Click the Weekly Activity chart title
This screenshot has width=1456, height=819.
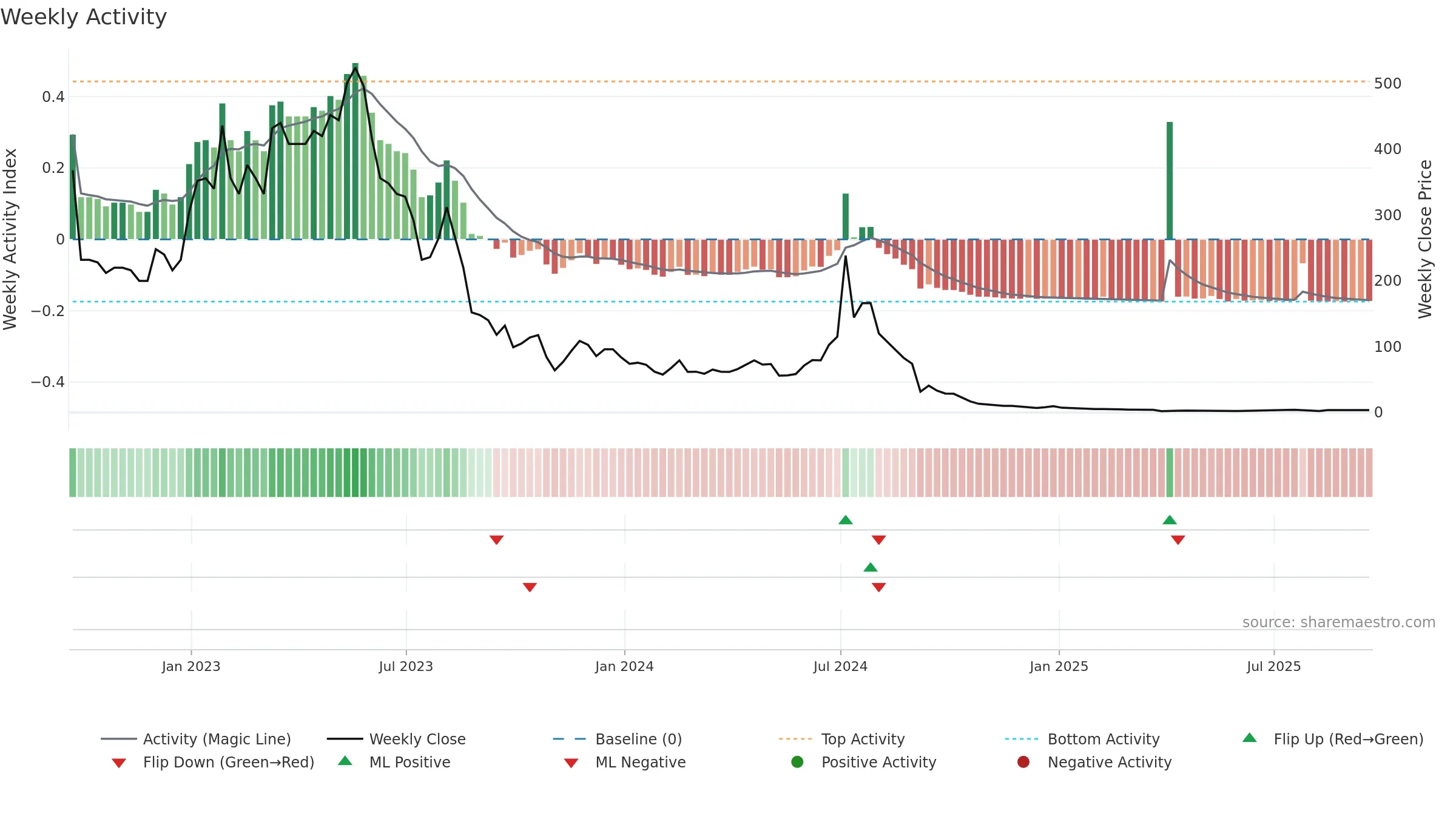(84, 17)
